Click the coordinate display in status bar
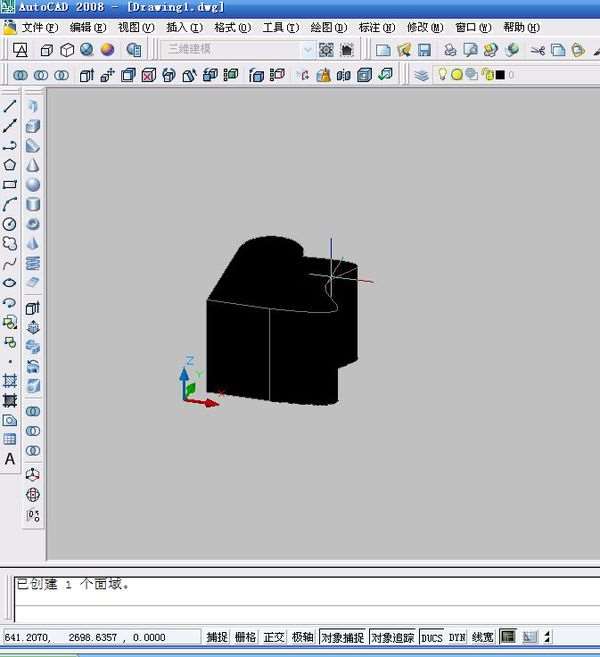Screen dimensions: 600x657 pos(101,637)
